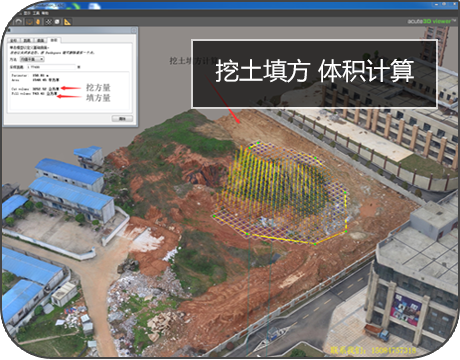Open the yellow ruler measurement tool
This screenshot has width=460, height=360.
tap(68, 21)
